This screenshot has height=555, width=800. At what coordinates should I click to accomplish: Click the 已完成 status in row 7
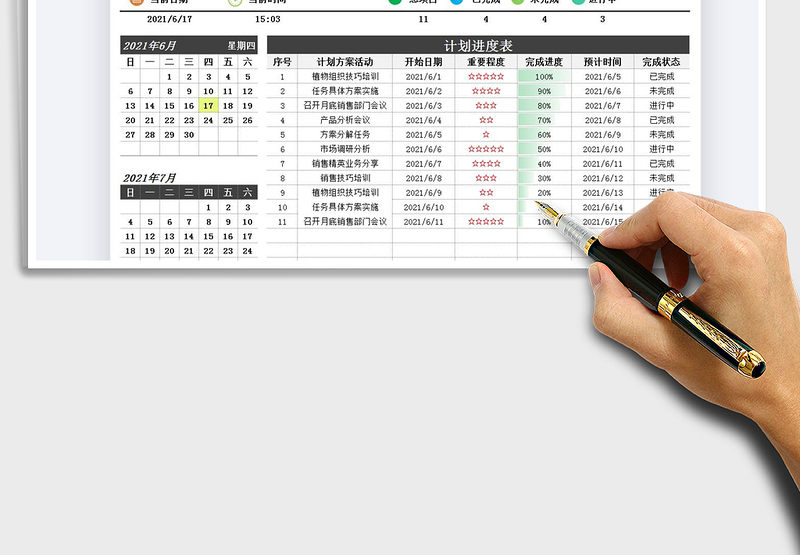click(x=661, y=164)
